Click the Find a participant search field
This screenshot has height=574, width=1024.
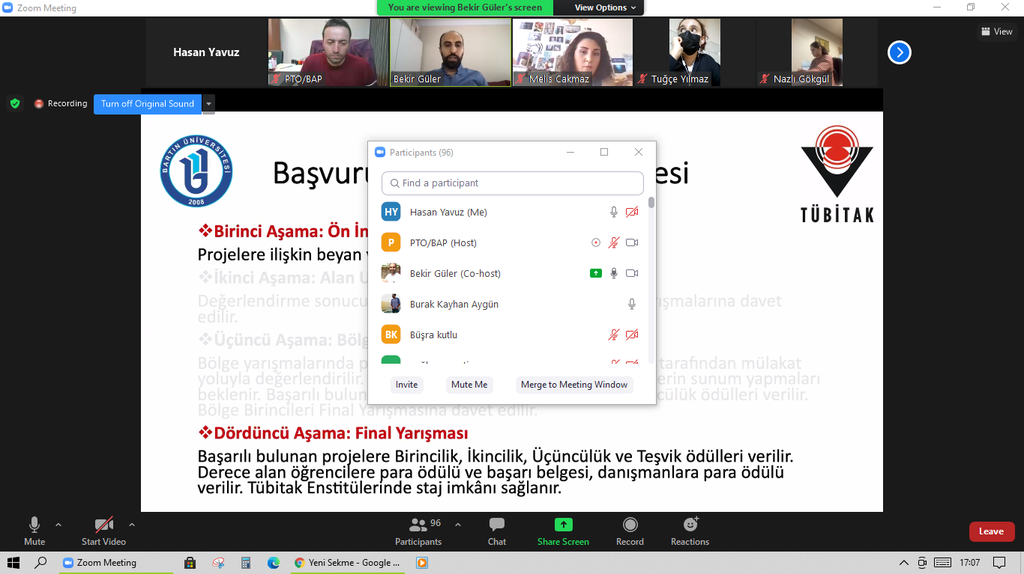coord(512,183)
